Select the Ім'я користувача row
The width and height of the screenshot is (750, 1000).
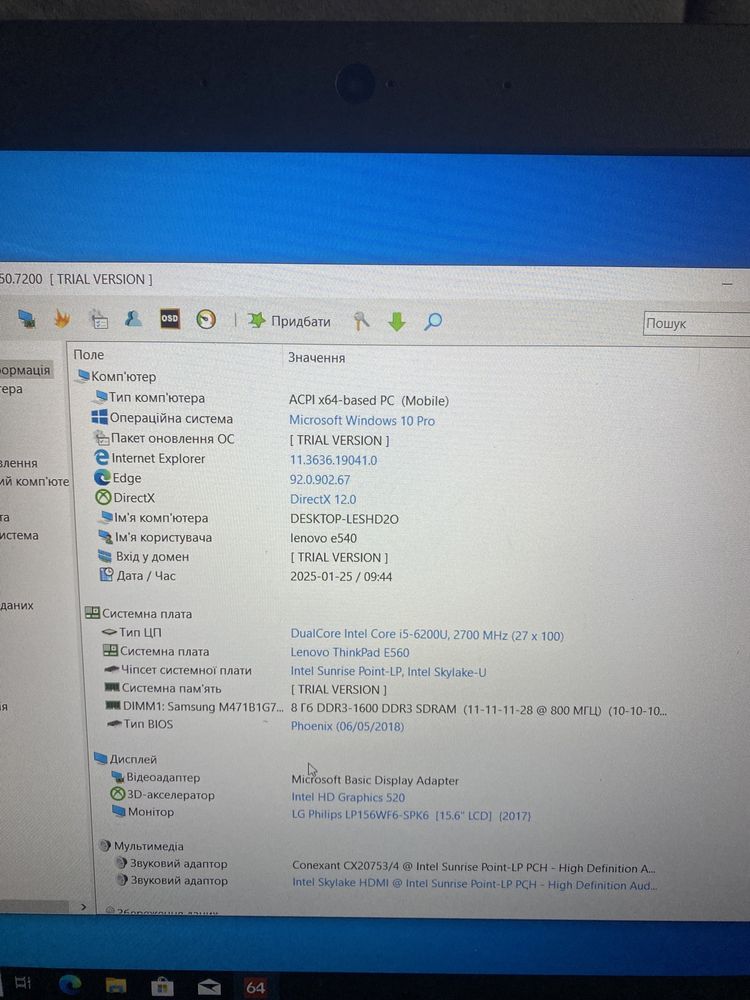pyautogui.click(x=155, y=538)
